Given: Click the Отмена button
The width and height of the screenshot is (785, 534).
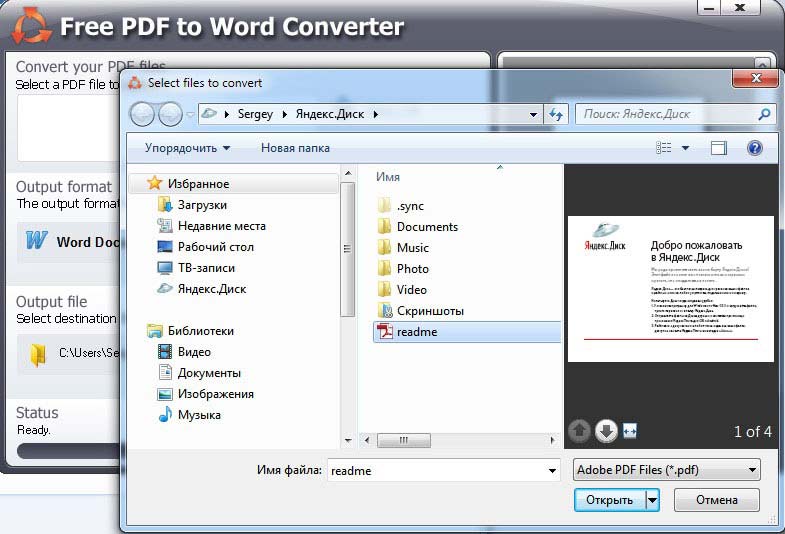Looking at the screenshot, I should (x=716, y=500).
